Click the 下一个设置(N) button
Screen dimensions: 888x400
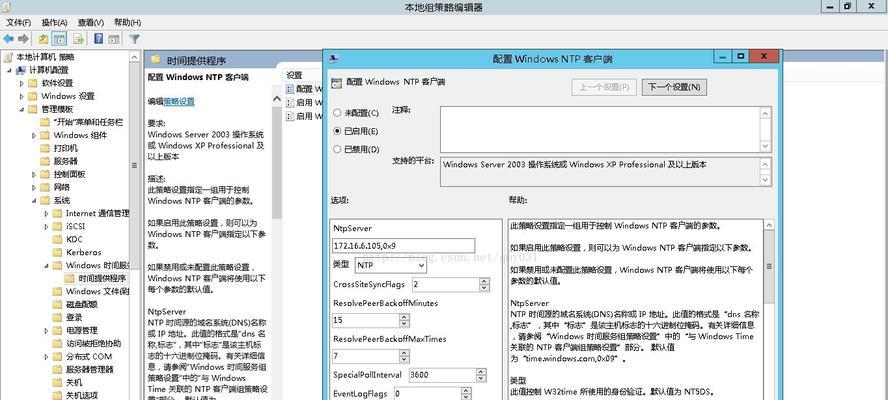pyautogui.click(x=674, y=87)
